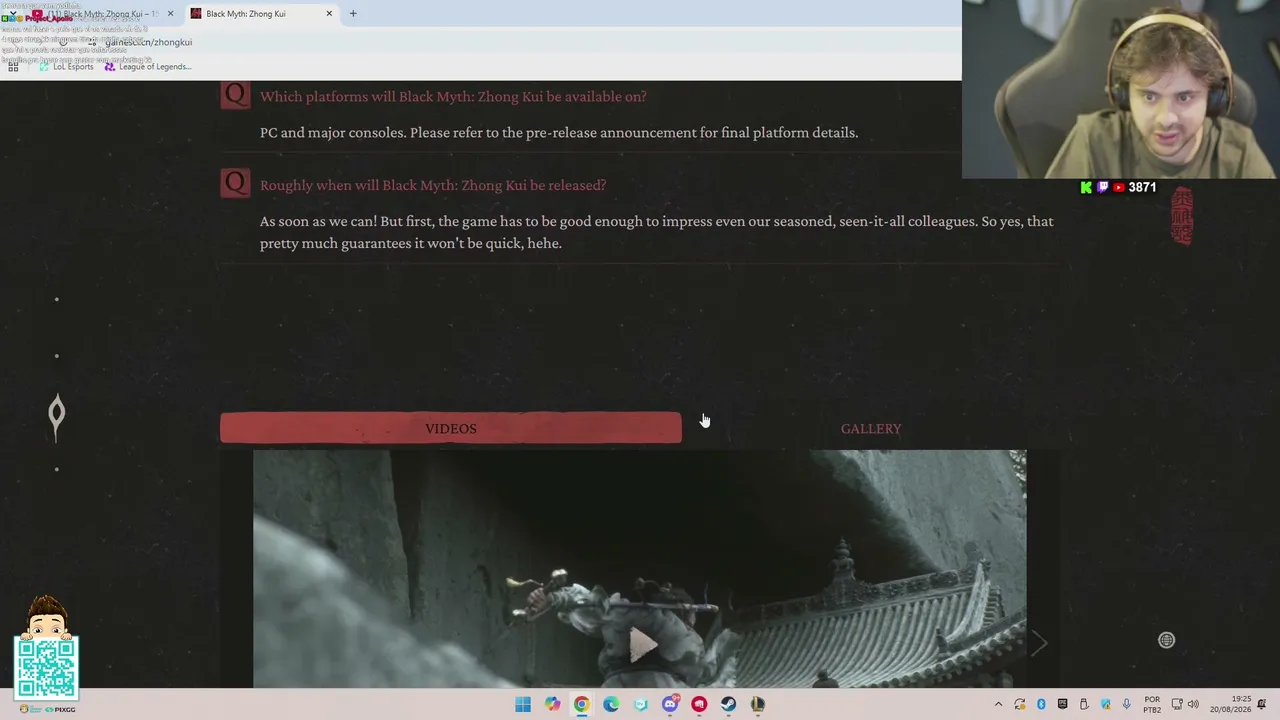Open the volume control in tray
The height and width of the screenshot is (720, 1280).
pyautogui.click(x=1194, y=704)
